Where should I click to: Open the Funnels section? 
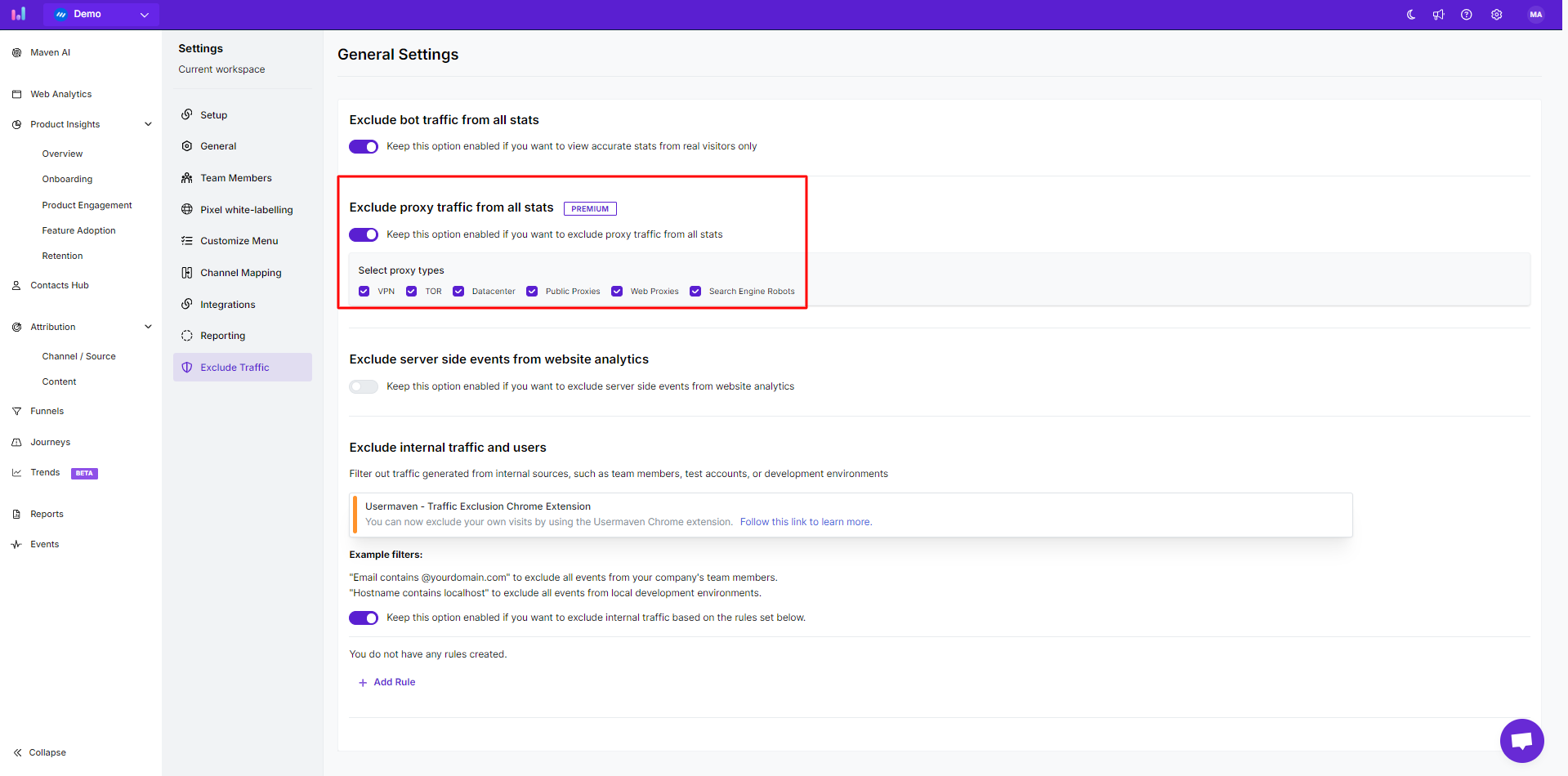click(x=47, y=410)
